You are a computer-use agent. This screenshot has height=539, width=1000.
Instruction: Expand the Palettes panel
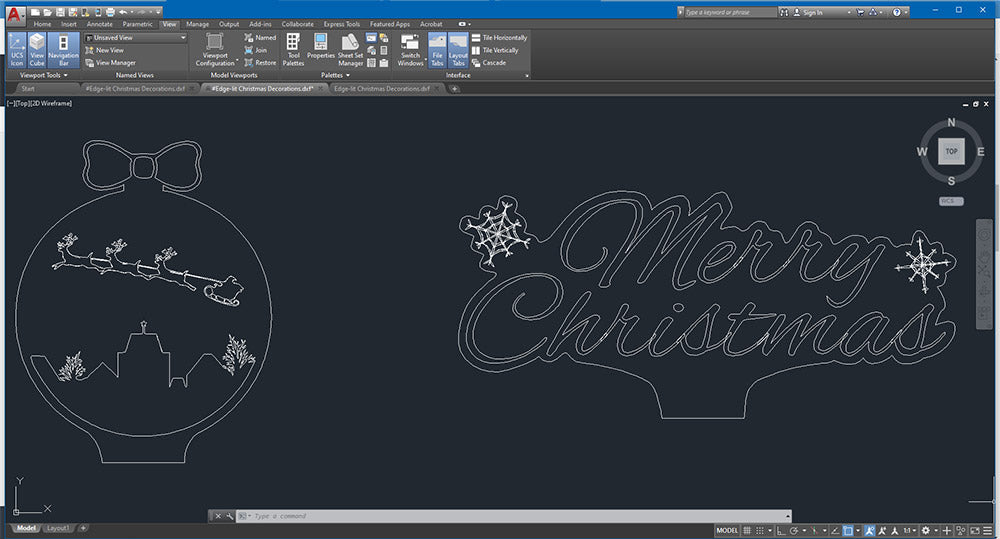point(335,75)
